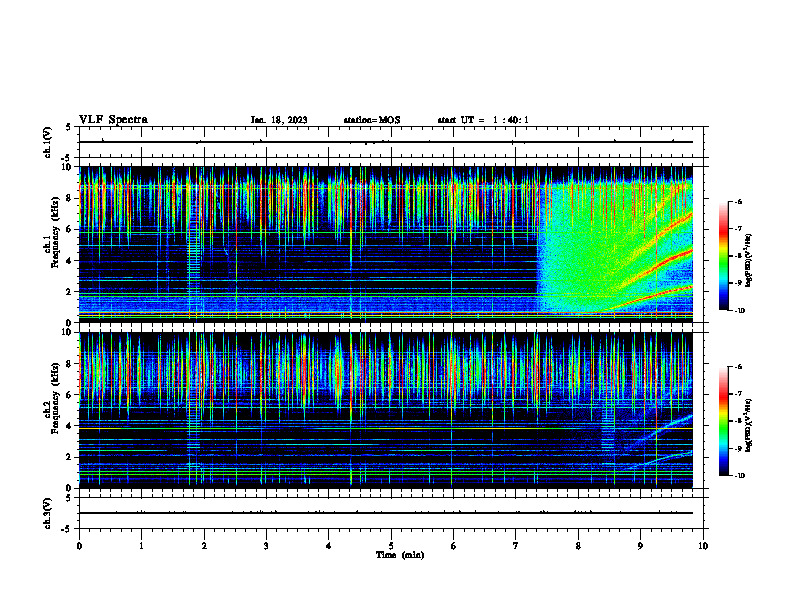Click the "-10" tick on the upper color bar

click(x=739, y=311)
